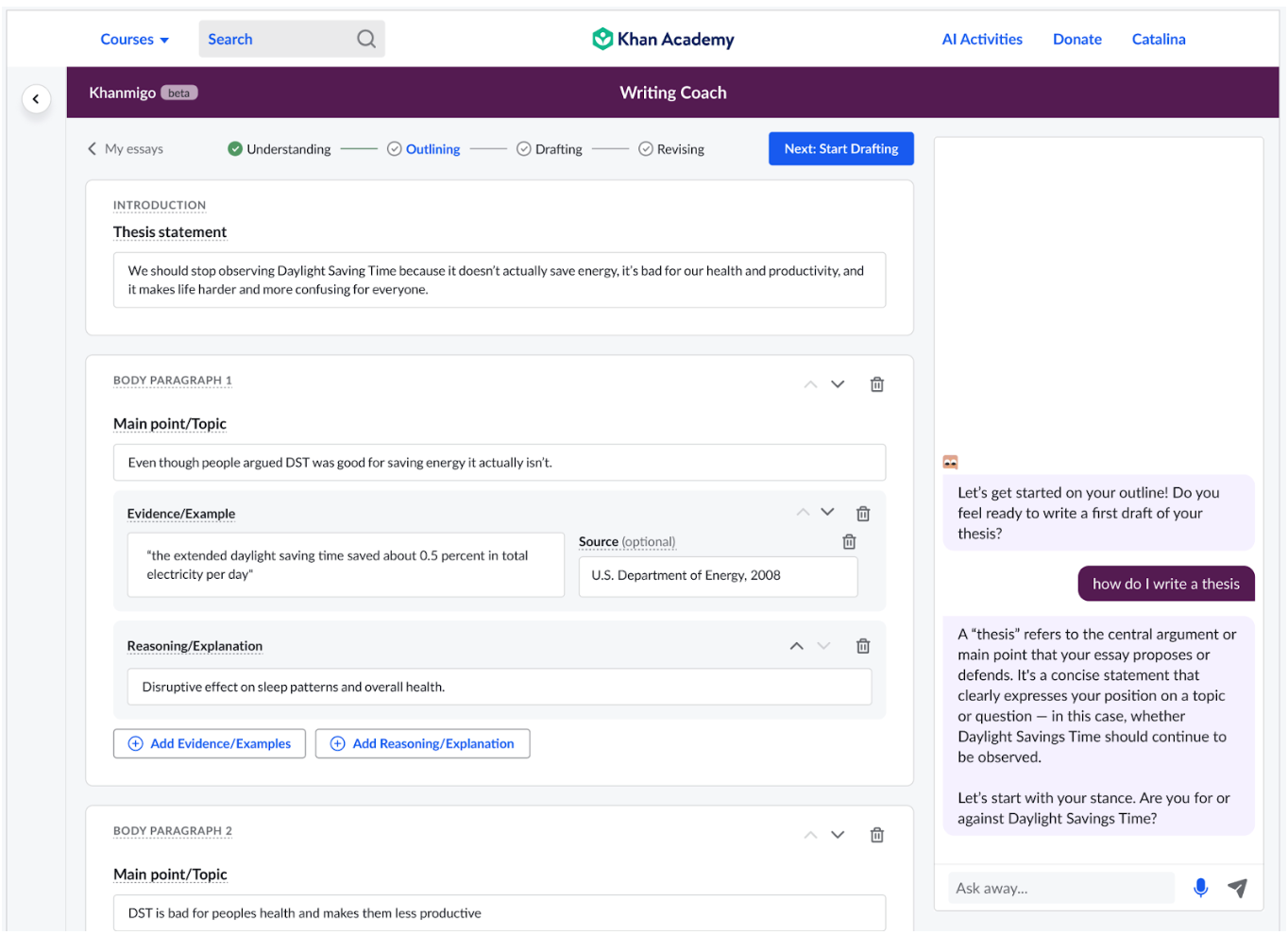Viewport: 1288px width, 935px height.
Task: Click the microphone icon in chat
Action: tap(1200, 888)
